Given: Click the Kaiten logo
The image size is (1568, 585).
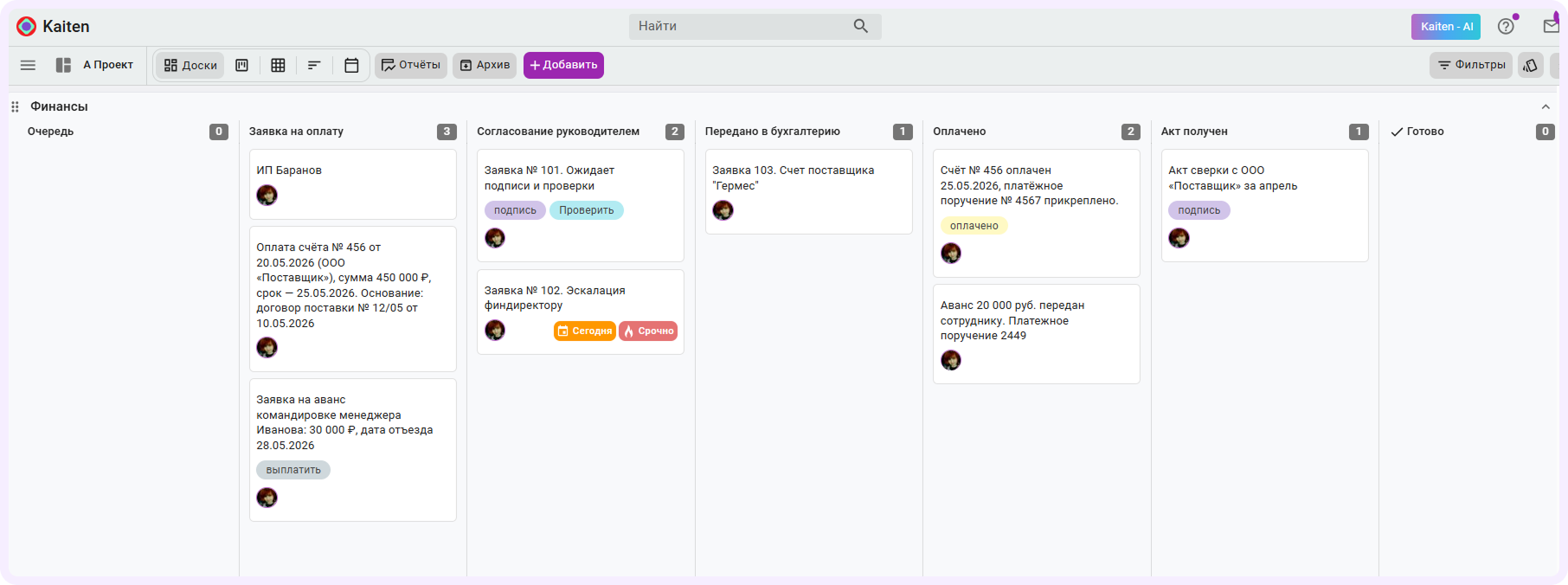Looking at the screenshot, I should pos(53,26).
